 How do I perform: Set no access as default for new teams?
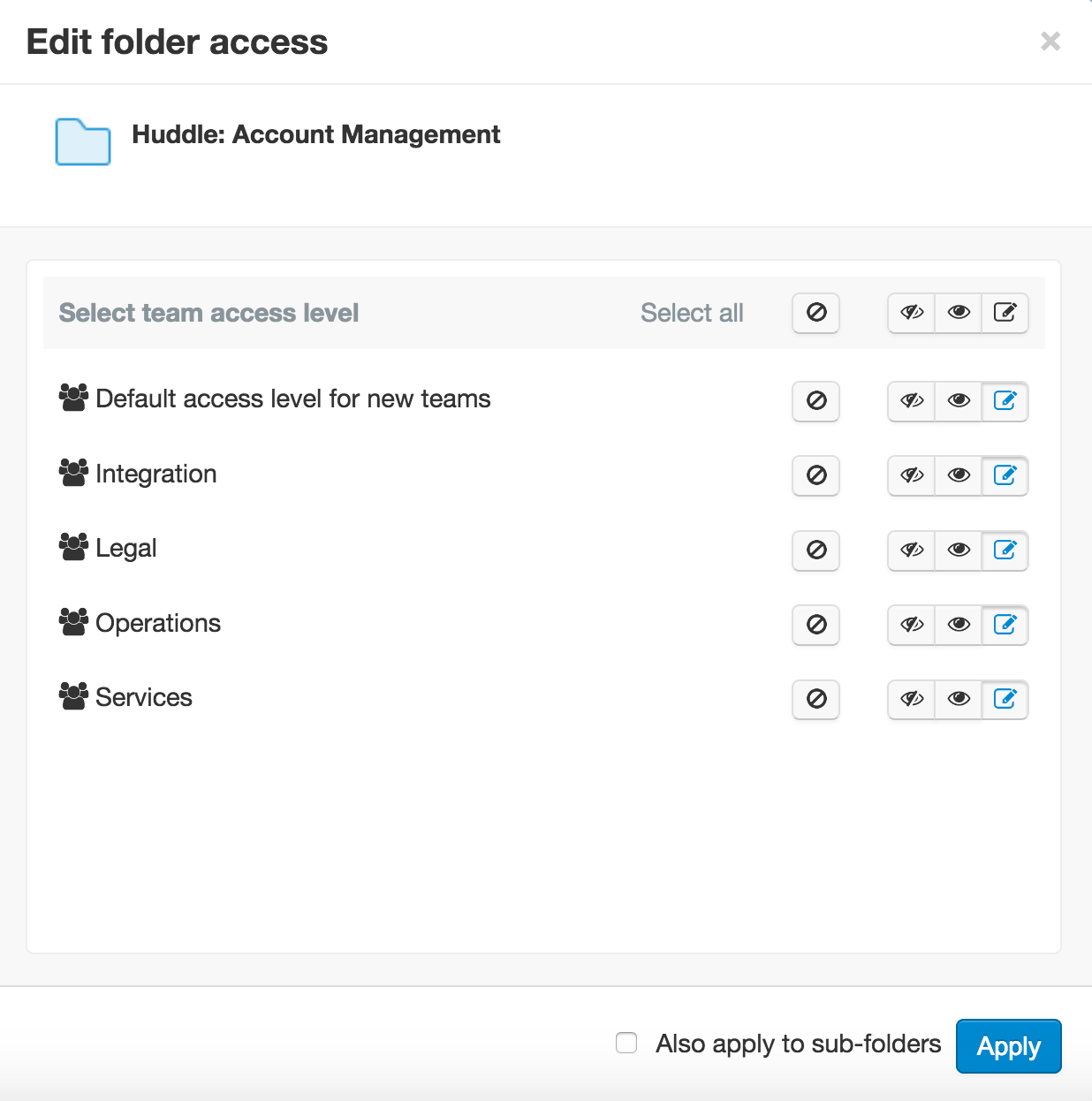pos(815,401)
